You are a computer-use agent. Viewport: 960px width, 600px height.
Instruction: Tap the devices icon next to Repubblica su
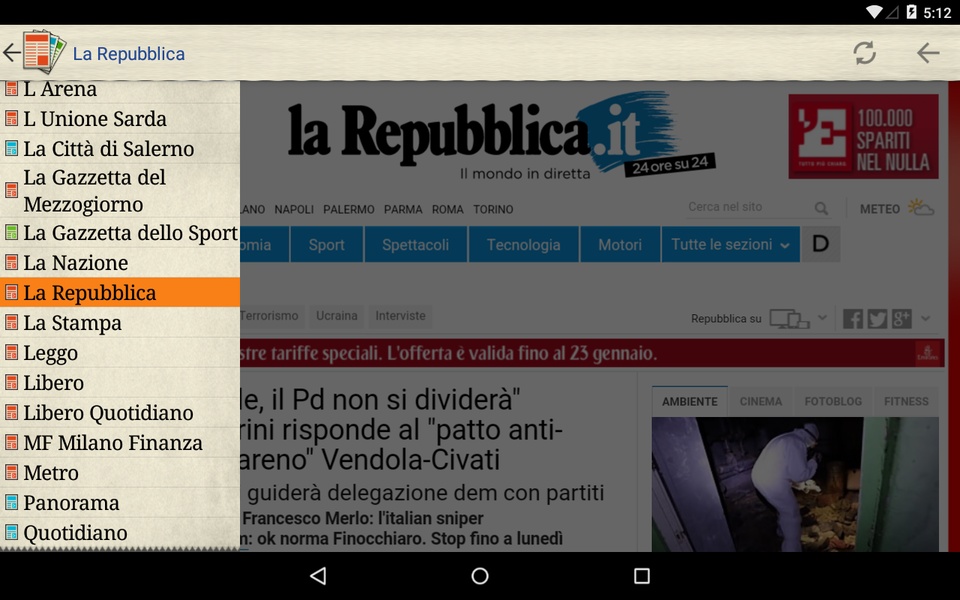[x=789, y=319]
